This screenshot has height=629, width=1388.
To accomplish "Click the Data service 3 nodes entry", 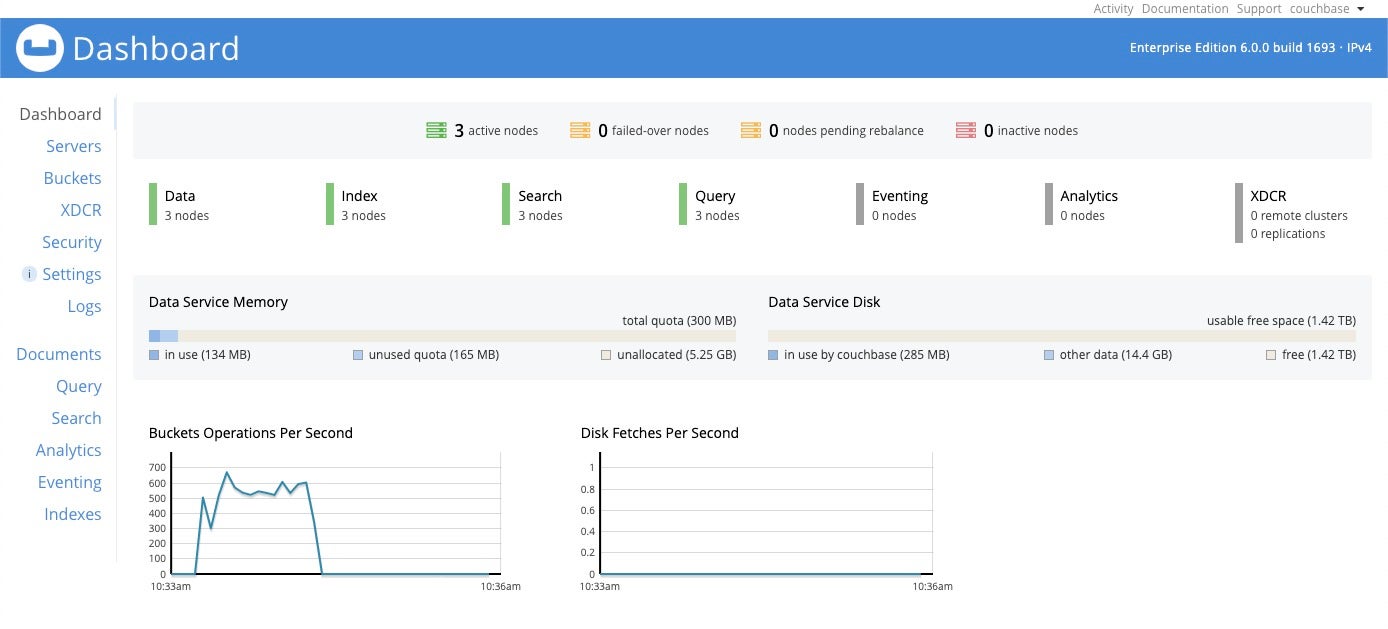I will tap(180, 205).
